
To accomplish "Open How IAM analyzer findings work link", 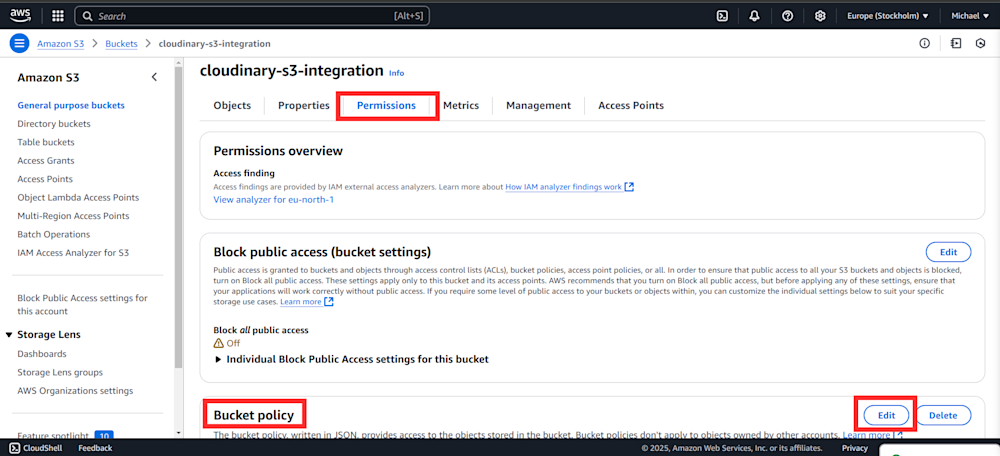I will [564, 188].
